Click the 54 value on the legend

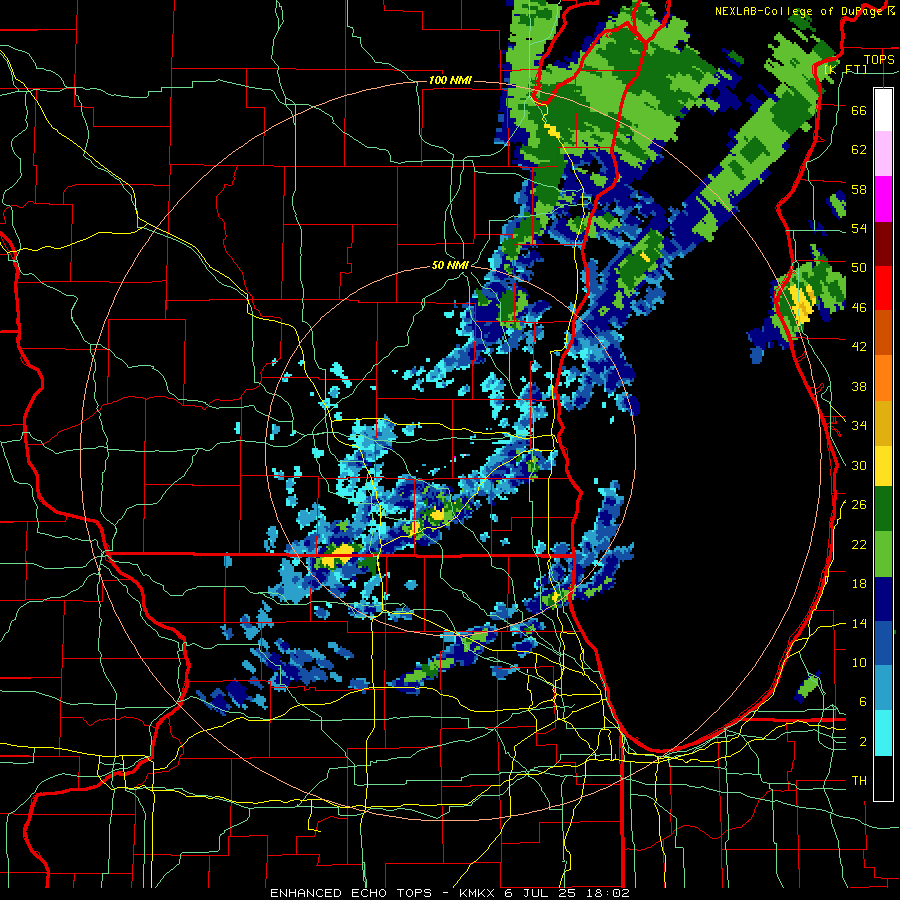859,228
